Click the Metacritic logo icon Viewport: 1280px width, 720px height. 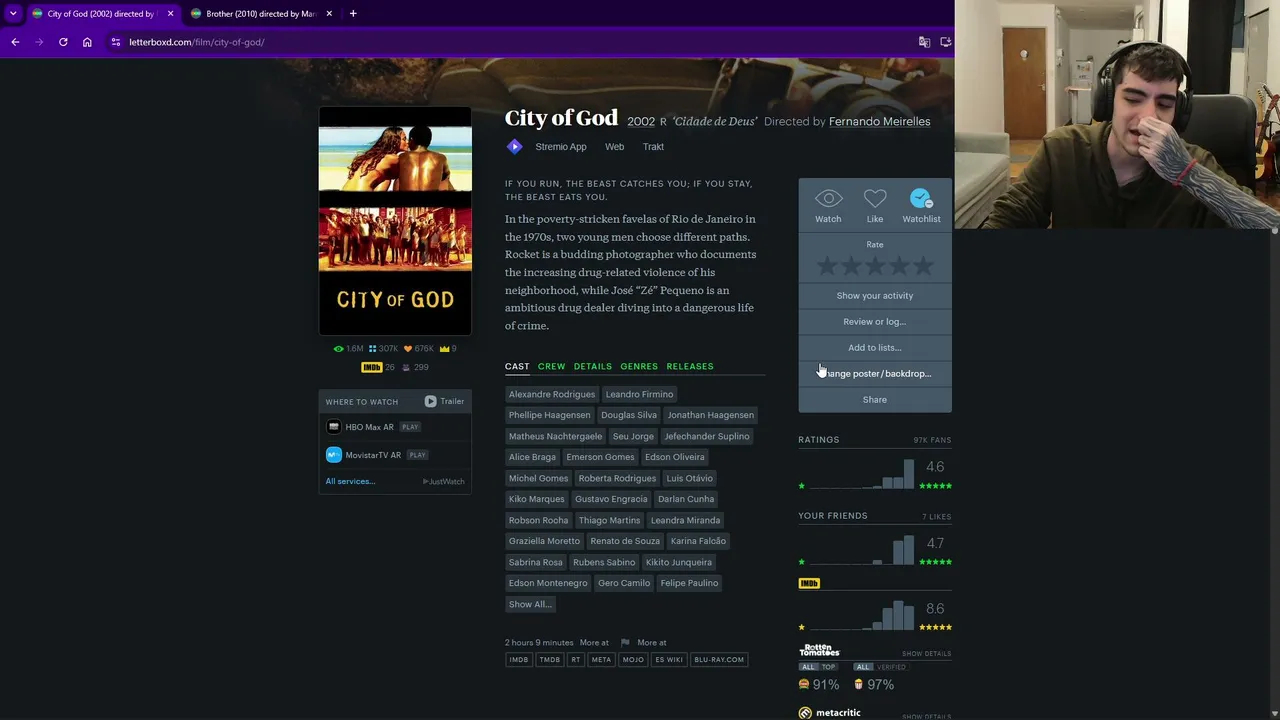[x=805, y=713]
